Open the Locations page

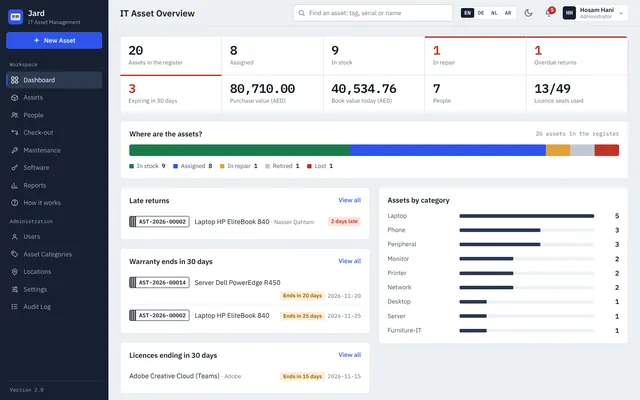pos(54,272)
